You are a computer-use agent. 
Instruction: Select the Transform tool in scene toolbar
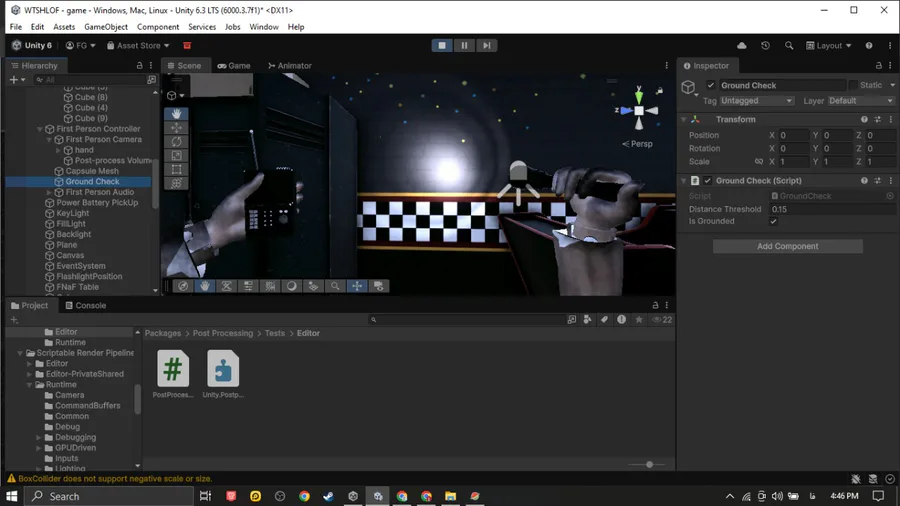pyautogui.click(x=176, y=183)
